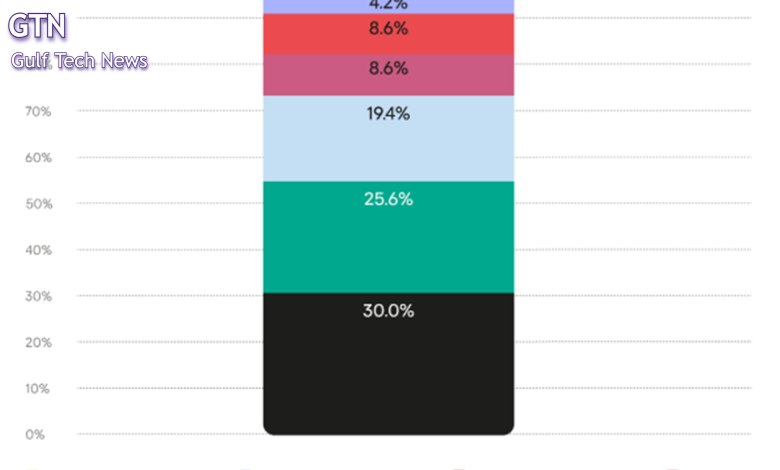Click the partially hidden 4.2% label
This screenshot has height=470, width=780.
[388, 4]
